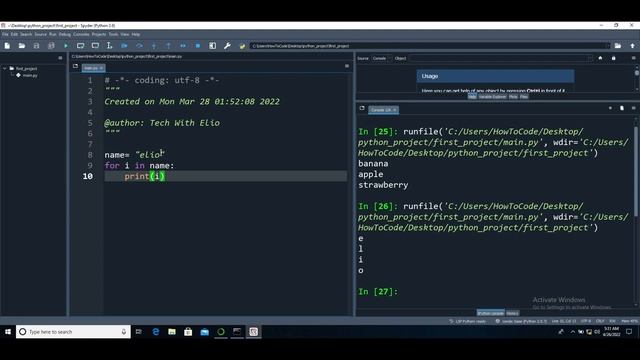
Task: Collapse the first_project folder tree
Action: [4, 69]
